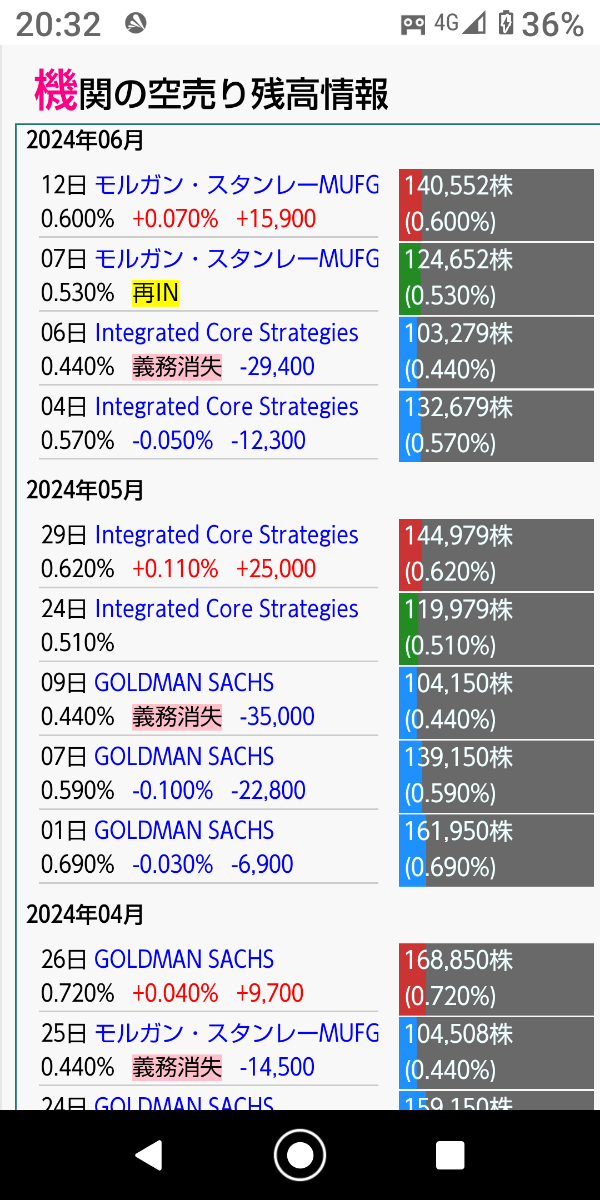
Task: Tap the cassette-style icon in status bar
Action: pos(413,24)
